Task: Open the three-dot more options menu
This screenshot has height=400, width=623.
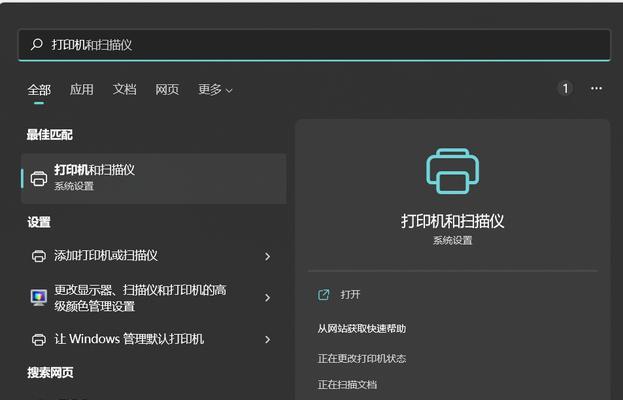Action: pos(596,88)
